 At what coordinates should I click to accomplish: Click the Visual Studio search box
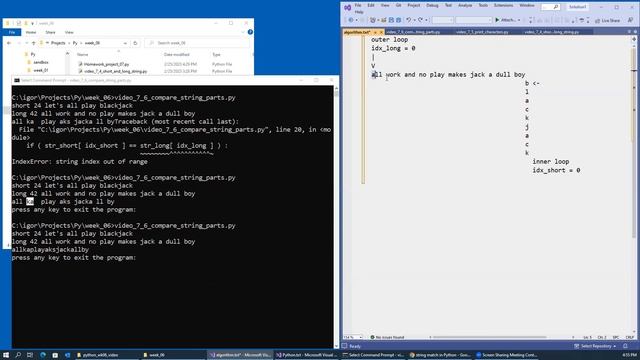(x=550, y=7)
